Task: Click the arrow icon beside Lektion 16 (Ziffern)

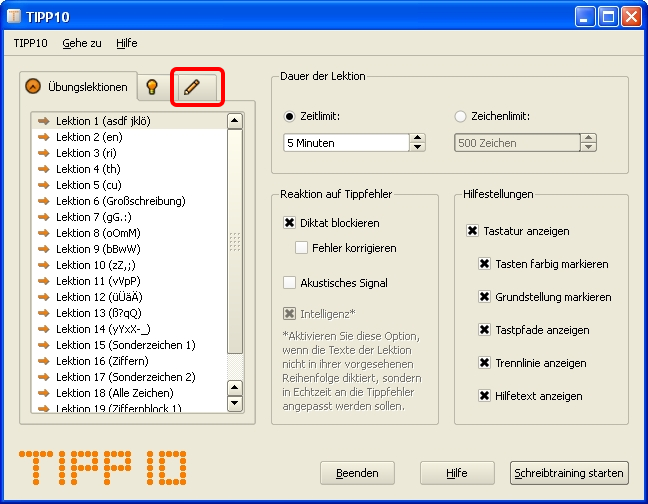Action: (44, 361)
